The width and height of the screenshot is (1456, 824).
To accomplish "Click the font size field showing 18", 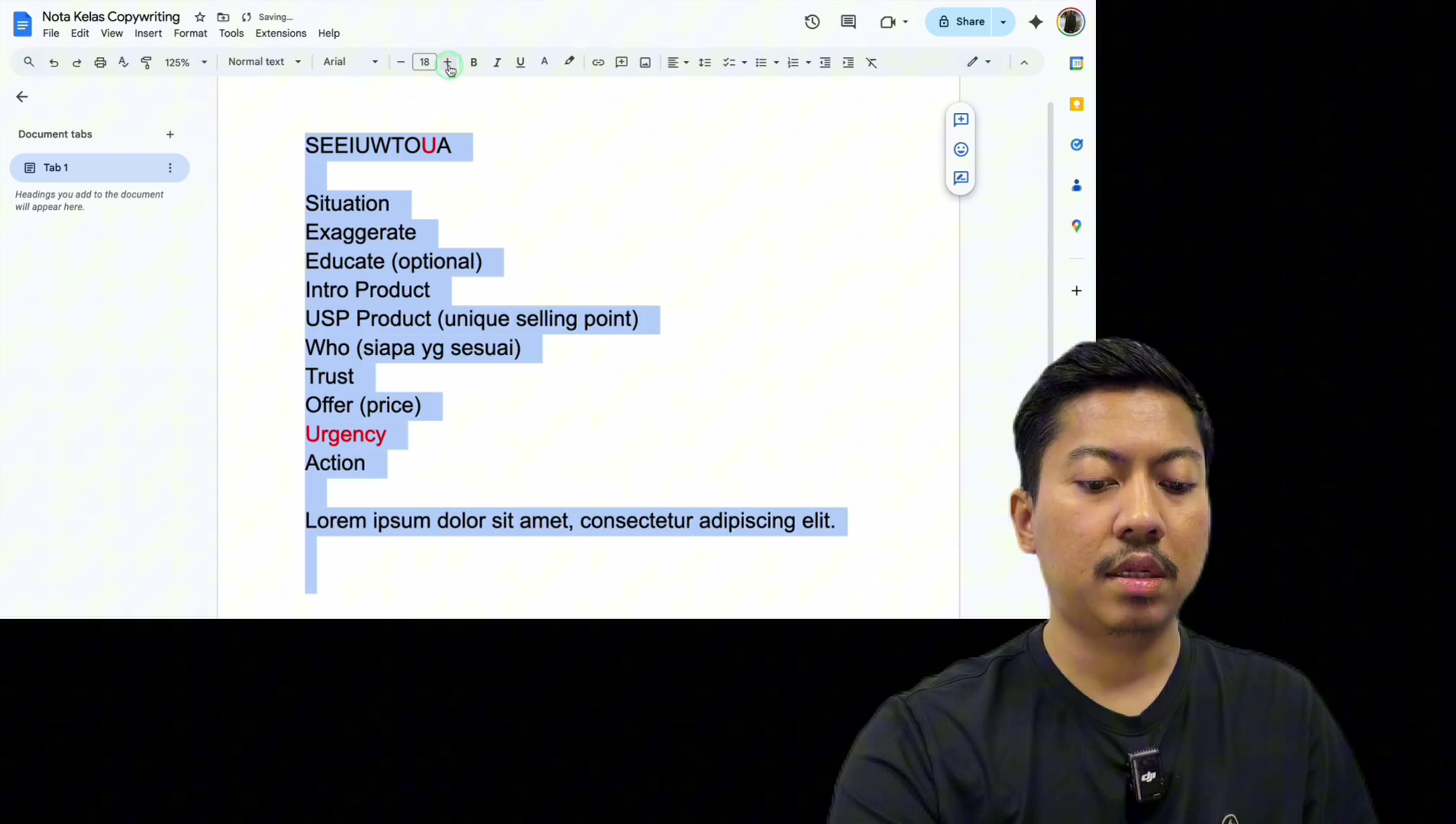I will click(424, 63).
